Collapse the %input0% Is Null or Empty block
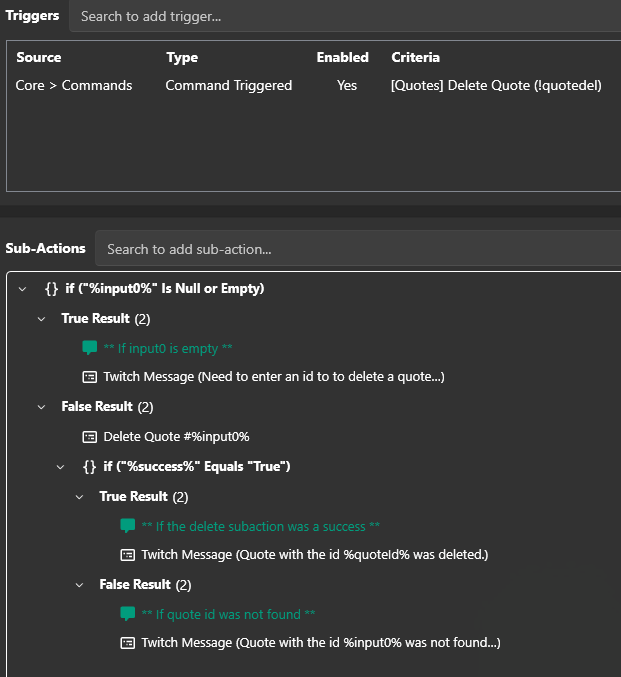The image size is (621, 677). [x=23, y=289]
